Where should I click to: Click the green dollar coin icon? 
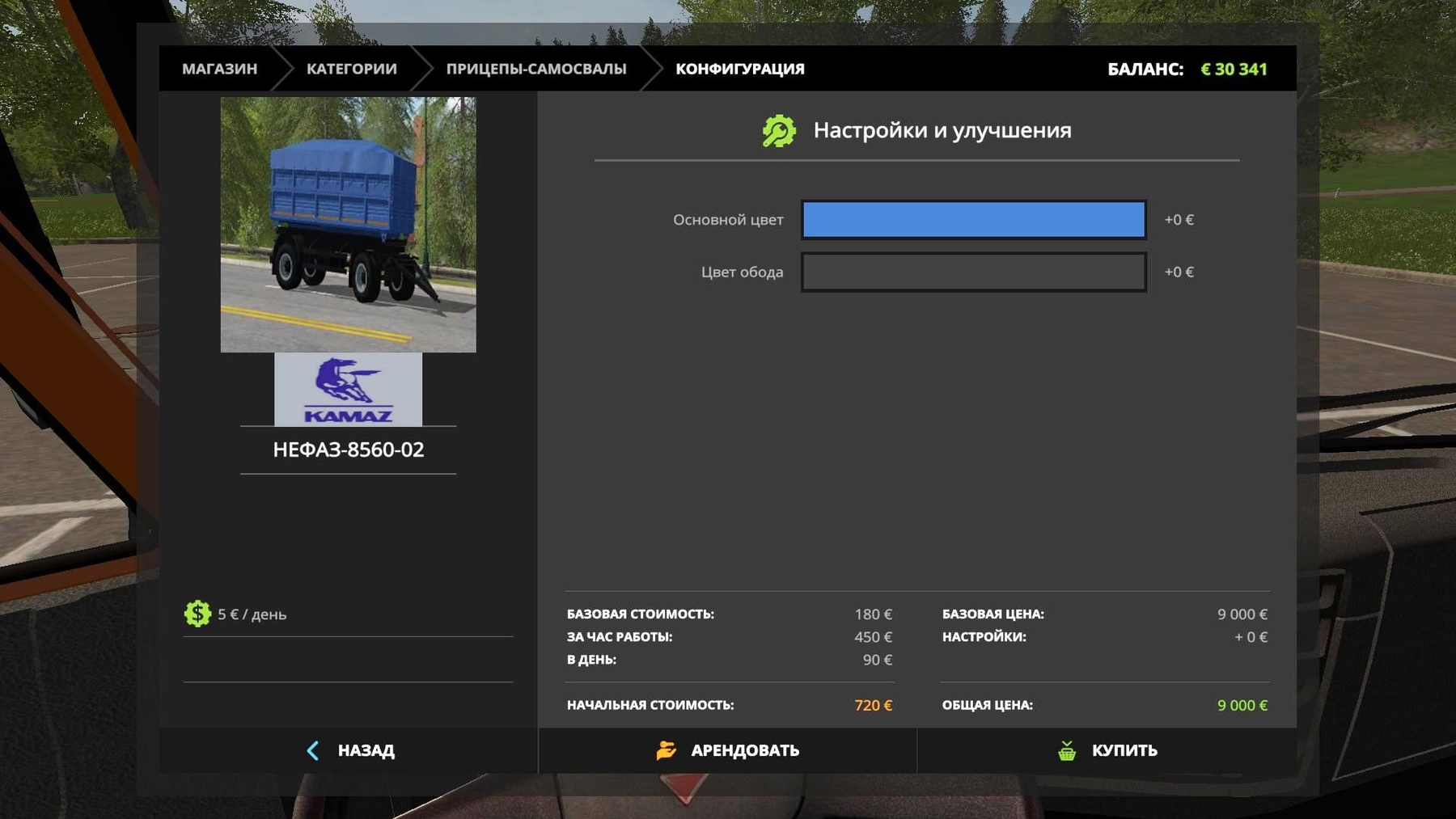[197, 614]
